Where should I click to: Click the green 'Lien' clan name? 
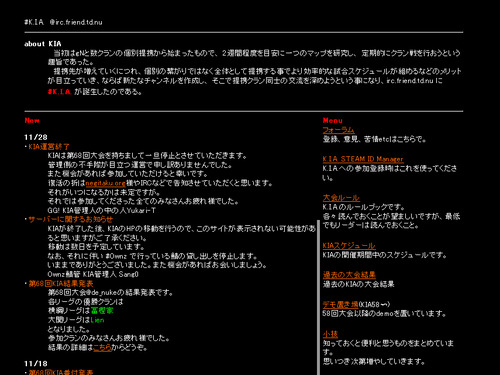pyautogui.click(x=97, y=320)
